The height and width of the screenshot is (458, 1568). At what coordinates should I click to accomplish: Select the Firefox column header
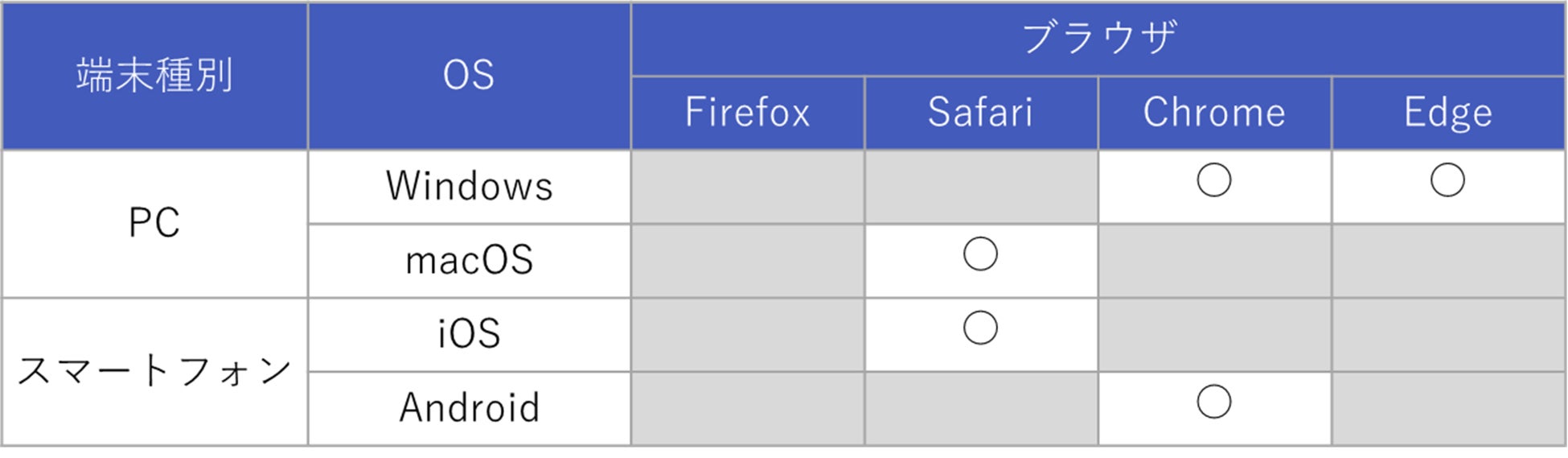point(747,113)
